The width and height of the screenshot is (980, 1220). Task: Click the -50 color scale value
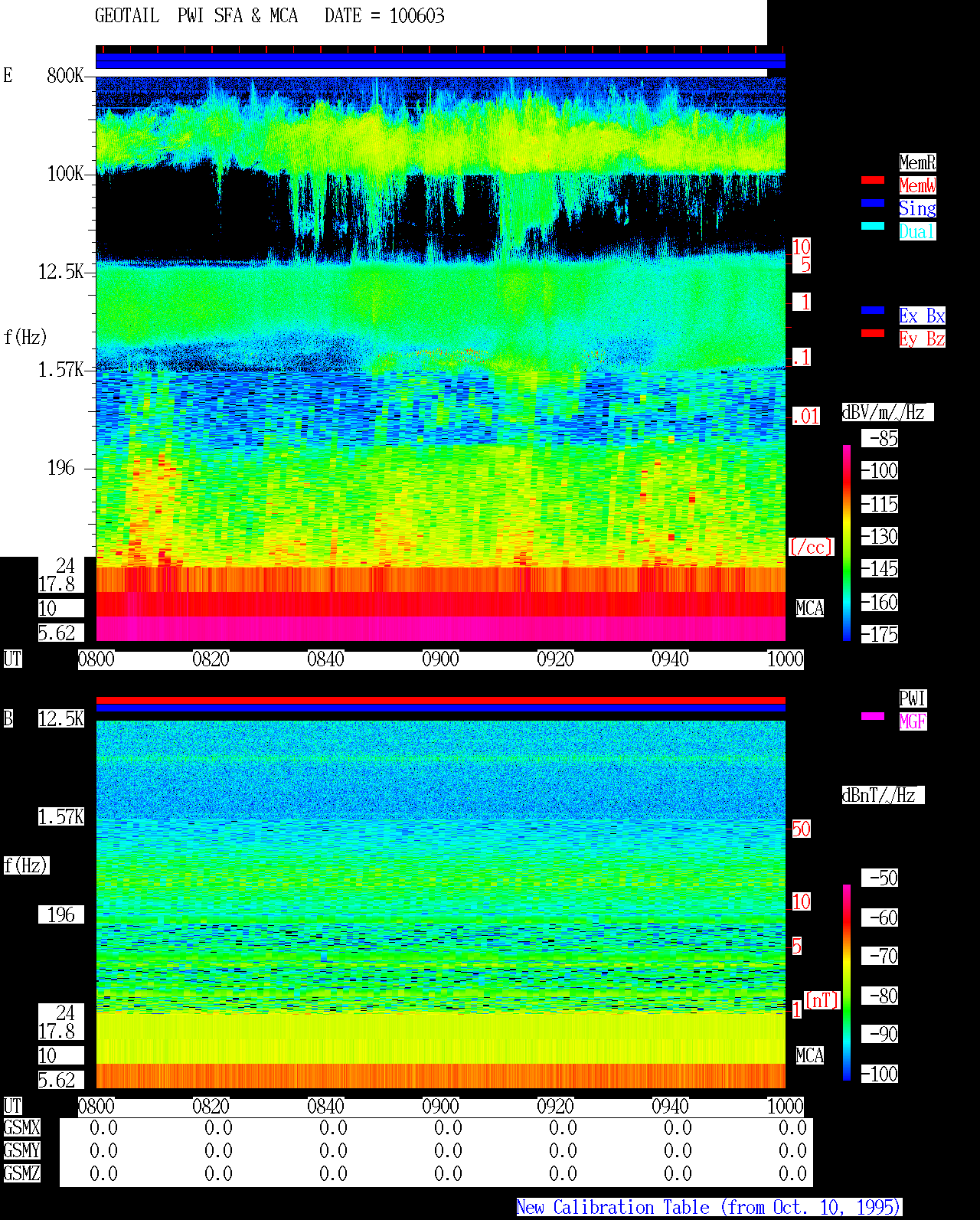click(880, 878)
